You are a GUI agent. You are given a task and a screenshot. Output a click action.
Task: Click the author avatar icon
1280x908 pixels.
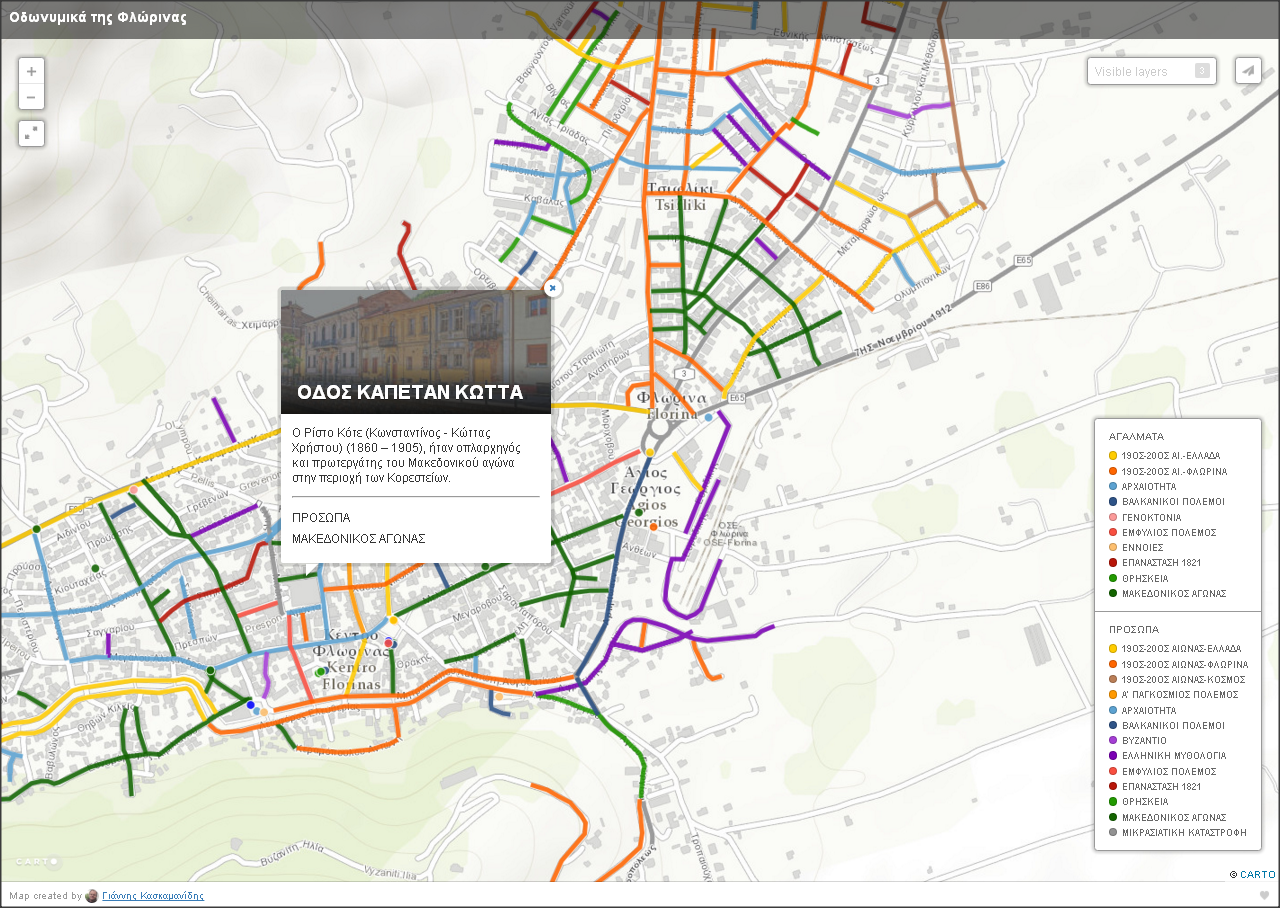[92, 896]
